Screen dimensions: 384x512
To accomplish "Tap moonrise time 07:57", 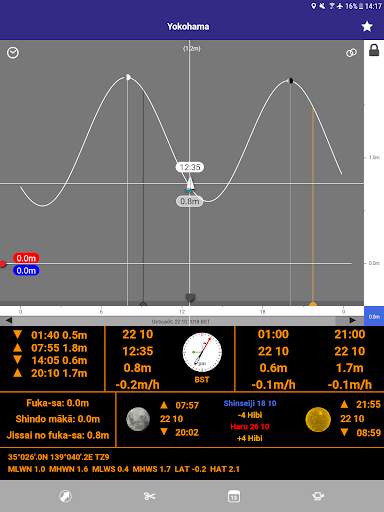I will [187, 405].
